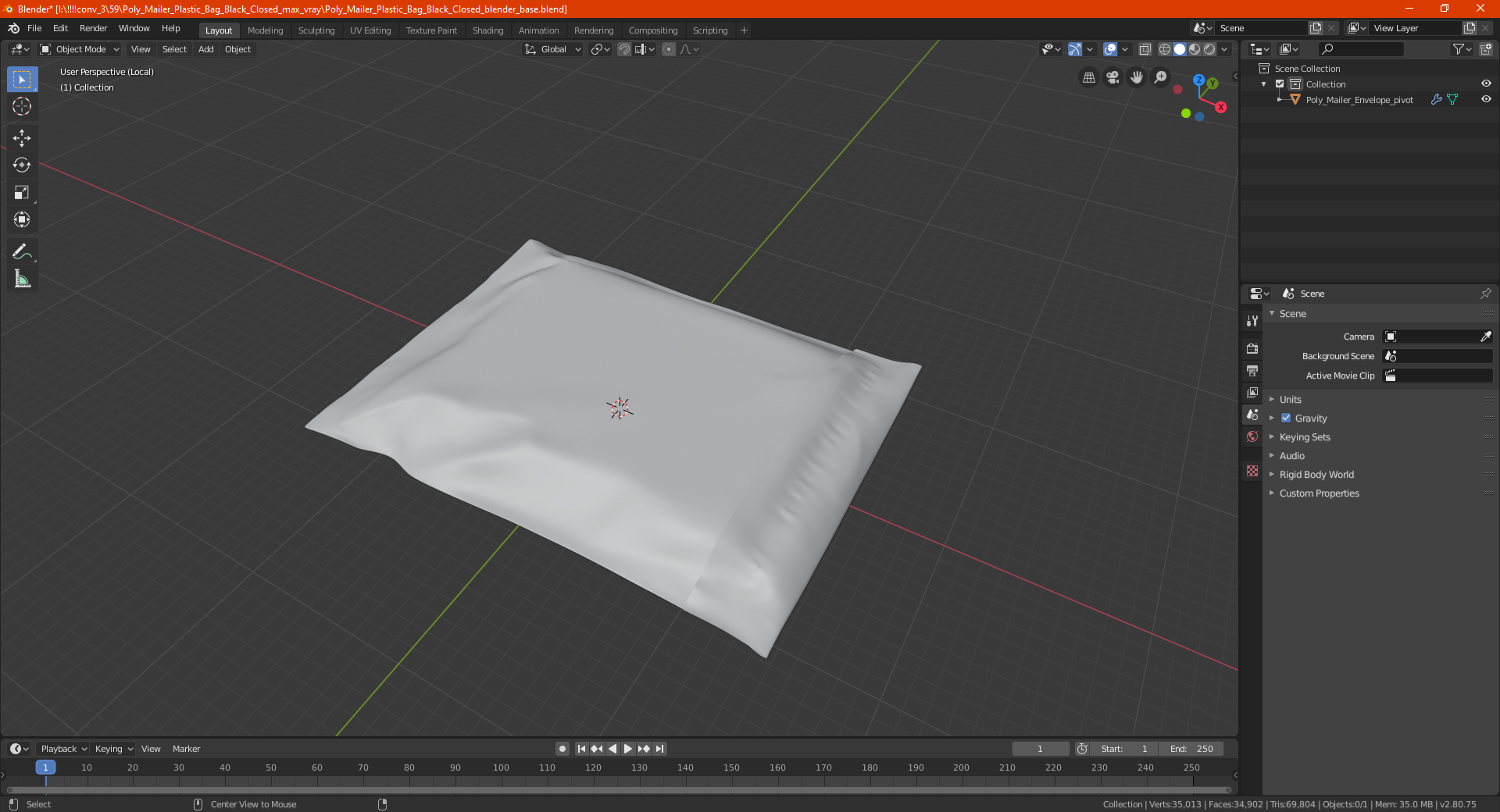Open the Global orientation dropdown
The width and height of the screenshot is (1500, 812).
[553, 49]
